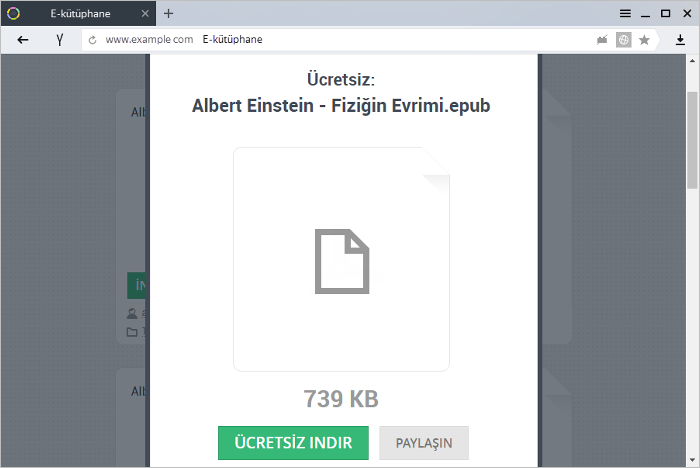Click the PAYLAŞIN share button
Viewport: 700px width, 468px height.
pyautogui.click(x=424, y=443)
